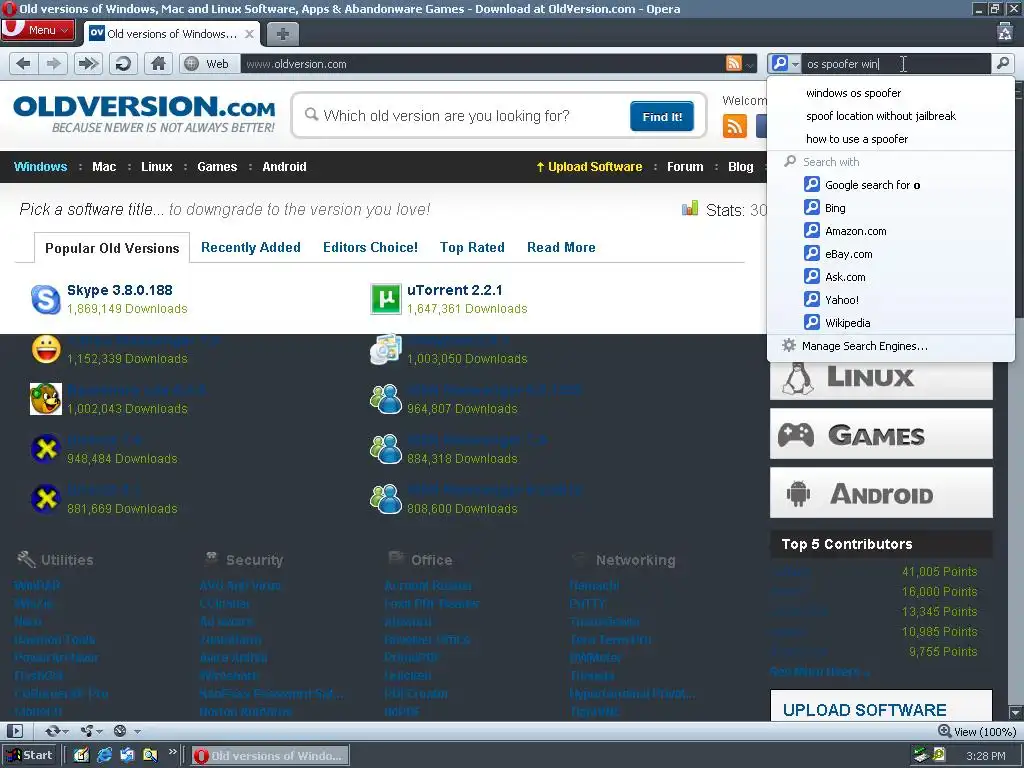This screenshot has width=1024, height=768.
Task: Open the Windows nav link
Action: tap(40, 167)
